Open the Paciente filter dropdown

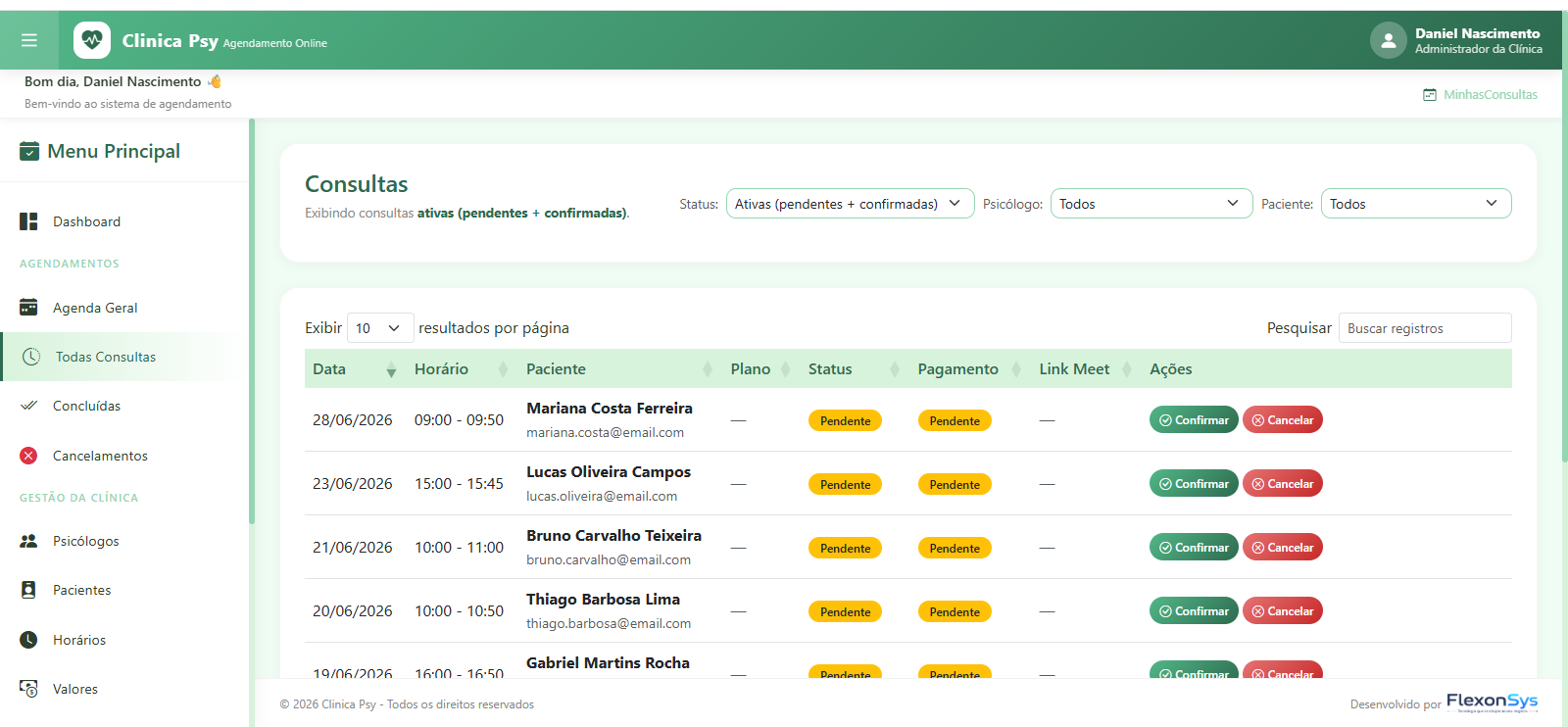click(1416, 204)
